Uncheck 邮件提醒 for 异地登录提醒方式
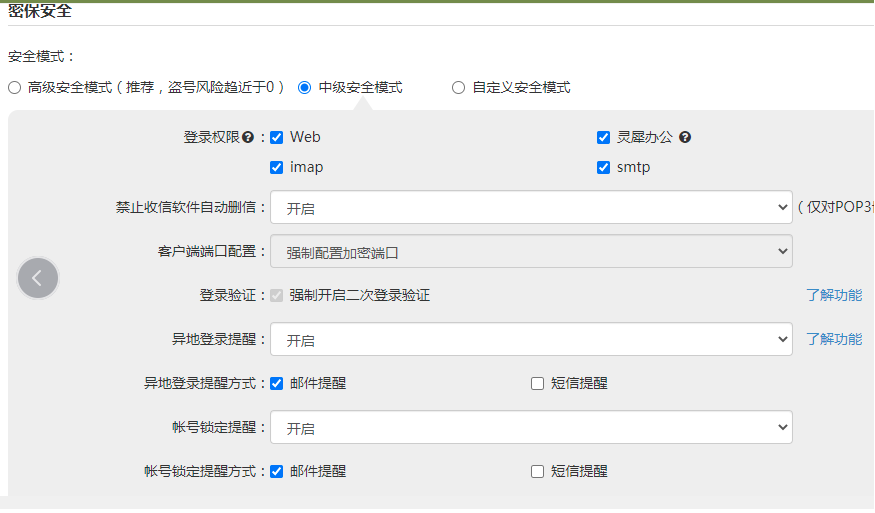Image resolution: width=875 pixels, height=513 pixels. pyautogui.click(x=277, y=384)
